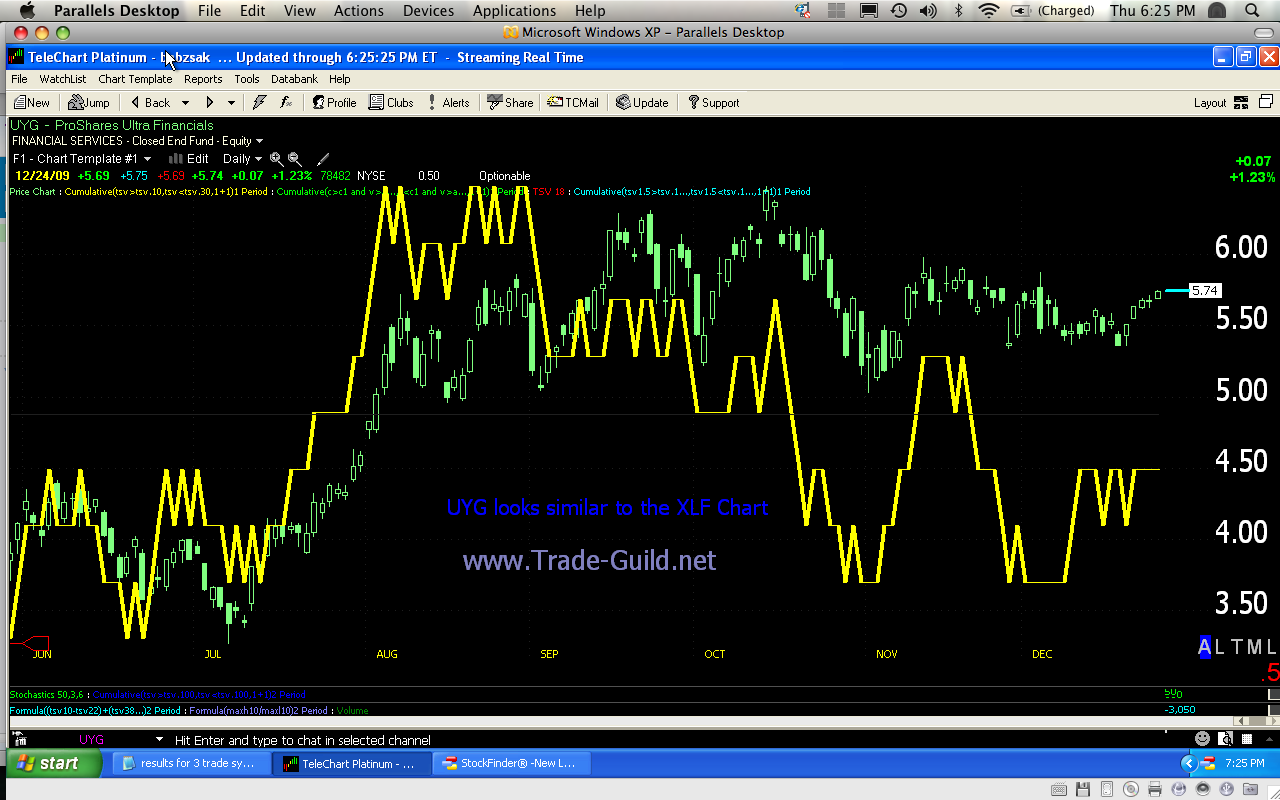Viewport: 1280px width, 800px height.
Task: Click the Parallels floppy disk status icon
Action: [x=1082, y=790]
